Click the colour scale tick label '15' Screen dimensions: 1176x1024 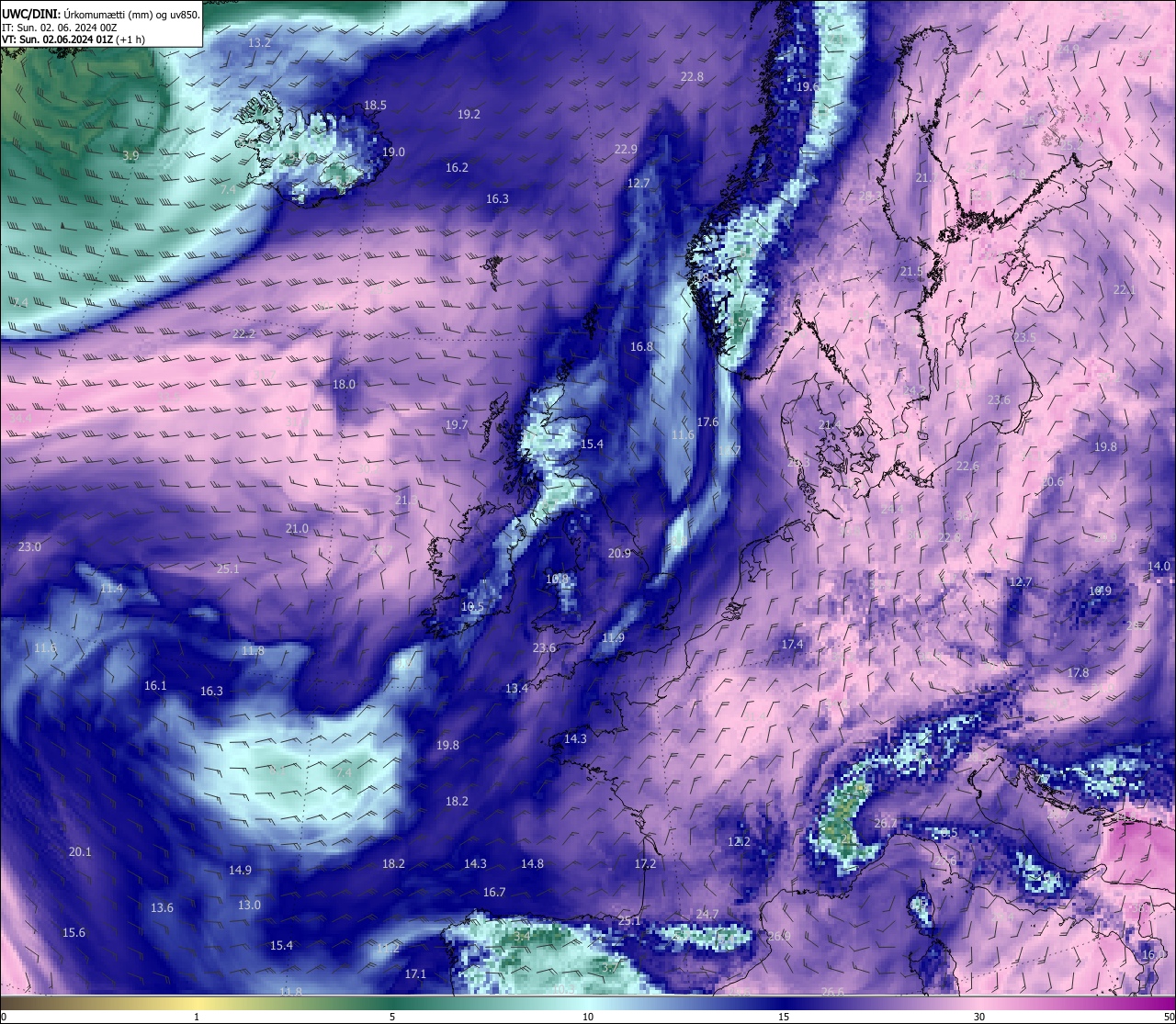coord(784,1017)
